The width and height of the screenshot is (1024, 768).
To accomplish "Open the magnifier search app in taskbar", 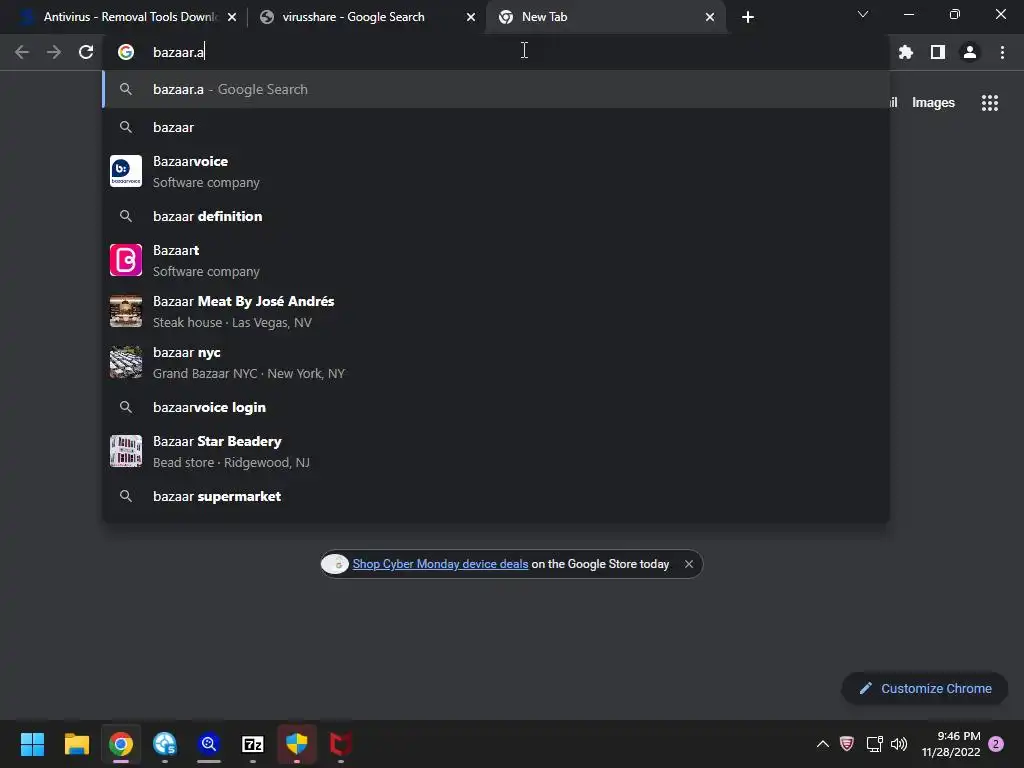I will [209, 744].
